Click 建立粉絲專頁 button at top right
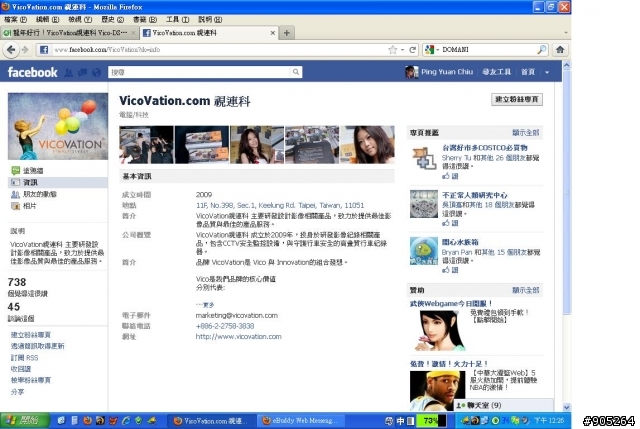Image resolution: width=640 pixels, height=429 pixels. (x=517, y=99)
